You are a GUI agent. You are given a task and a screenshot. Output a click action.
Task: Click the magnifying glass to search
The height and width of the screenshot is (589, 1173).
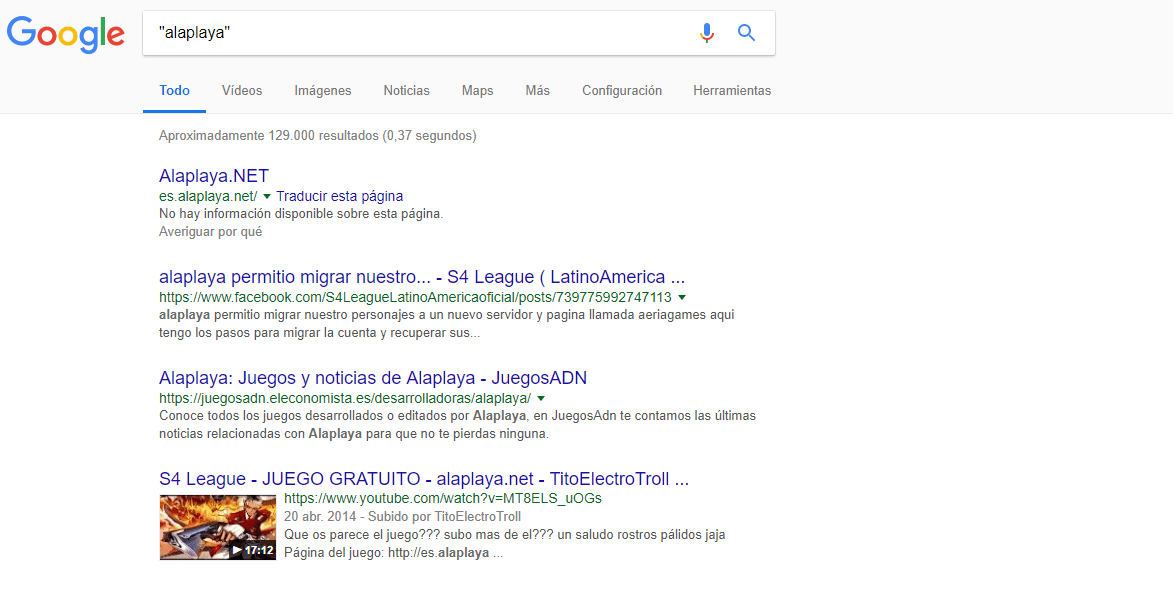click(746, 32)
